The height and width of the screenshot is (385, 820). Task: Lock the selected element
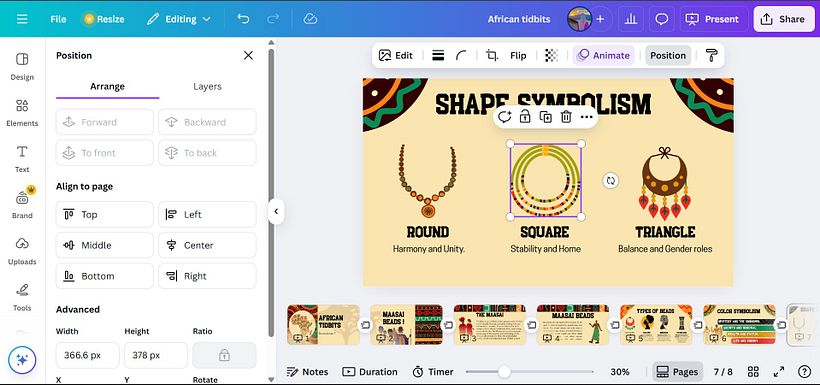click(x=525, y=117)
